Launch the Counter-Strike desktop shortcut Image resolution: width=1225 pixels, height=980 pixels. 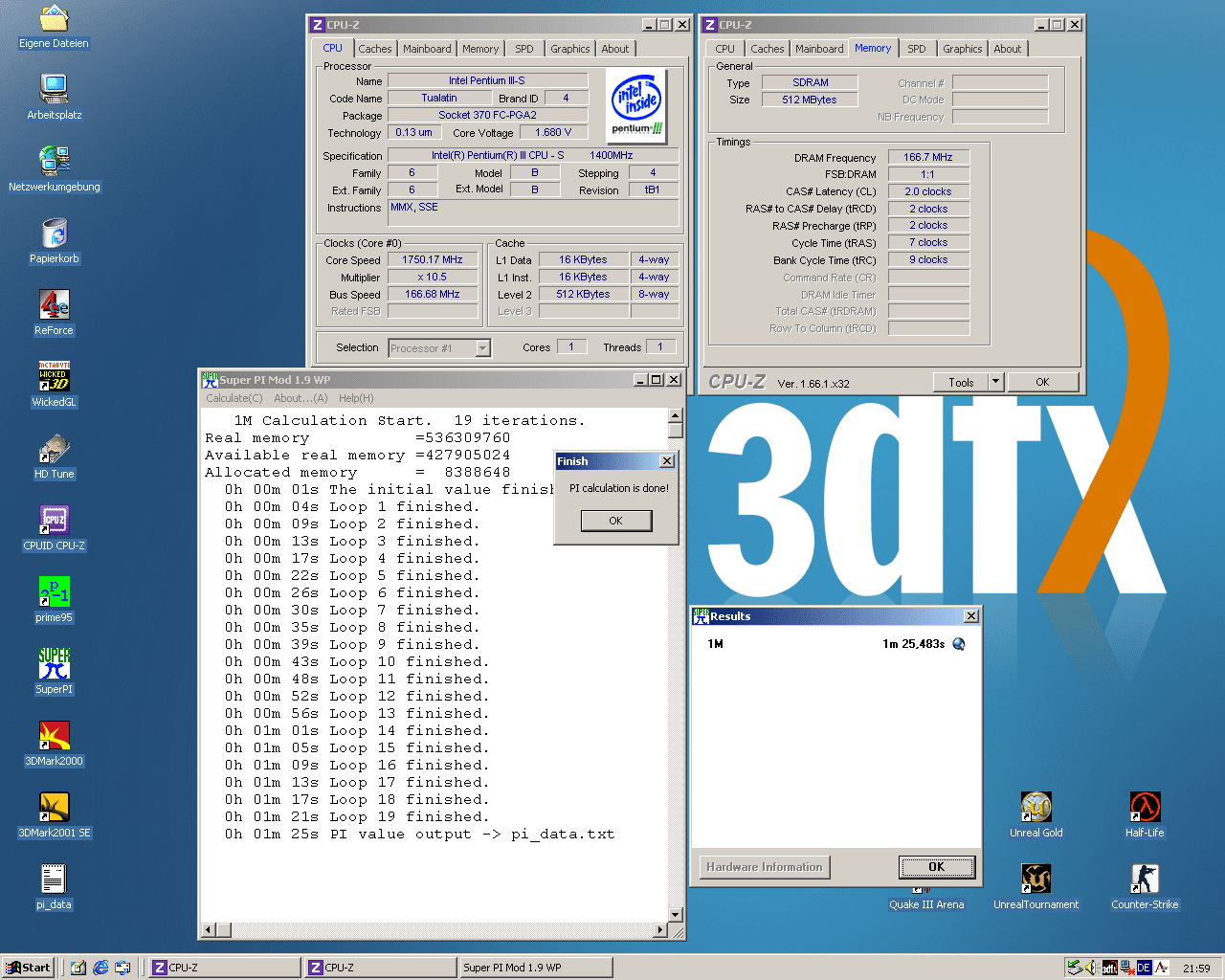1145,886
